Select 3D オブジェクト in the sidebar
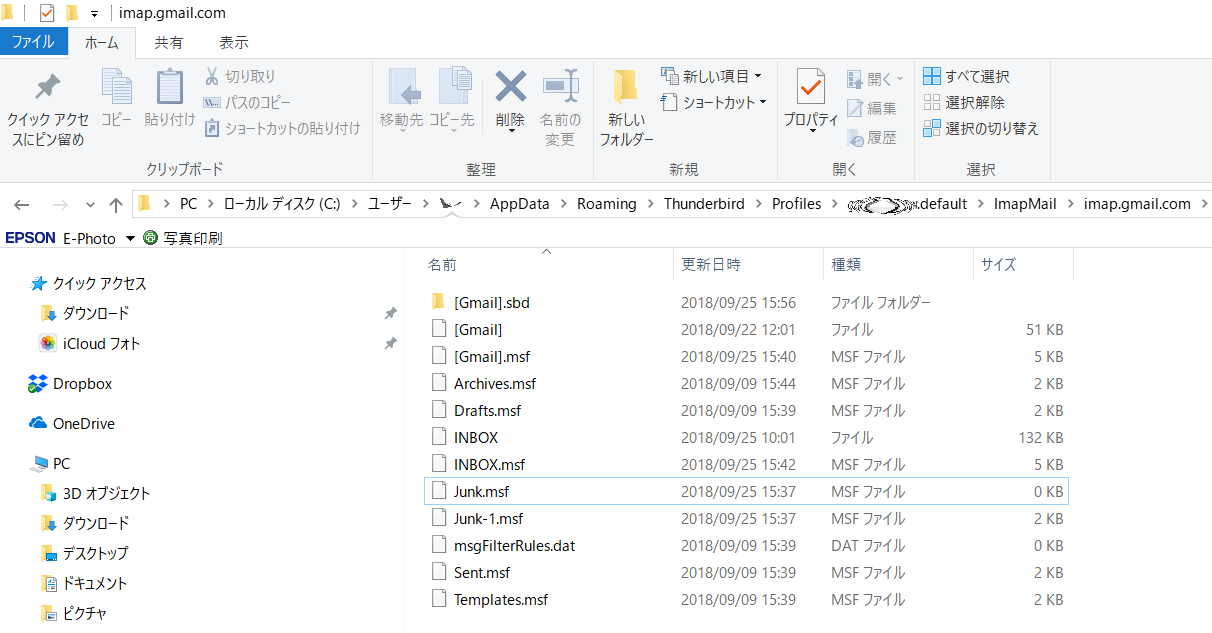The image size is (1212, 633). [x=95, y=494]
